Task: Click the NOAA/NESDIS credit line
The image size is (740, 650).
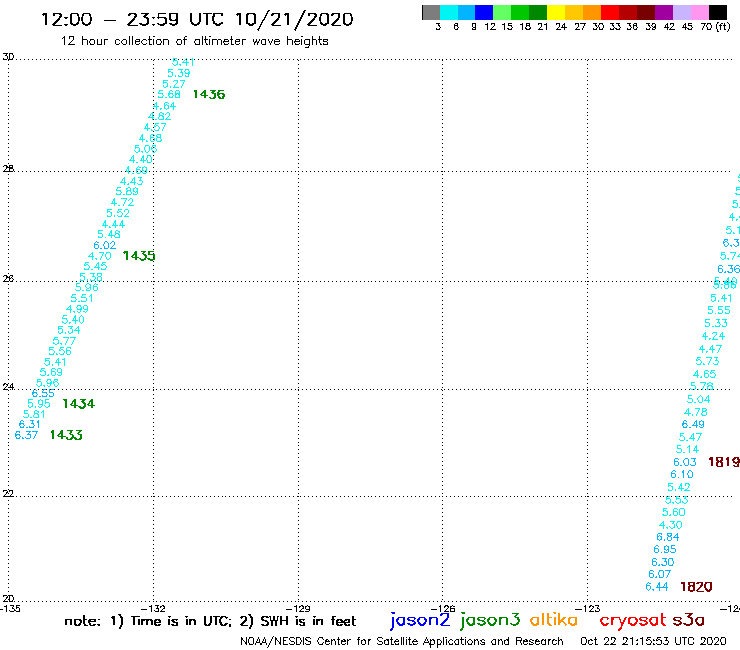Action: coord(402,642)
